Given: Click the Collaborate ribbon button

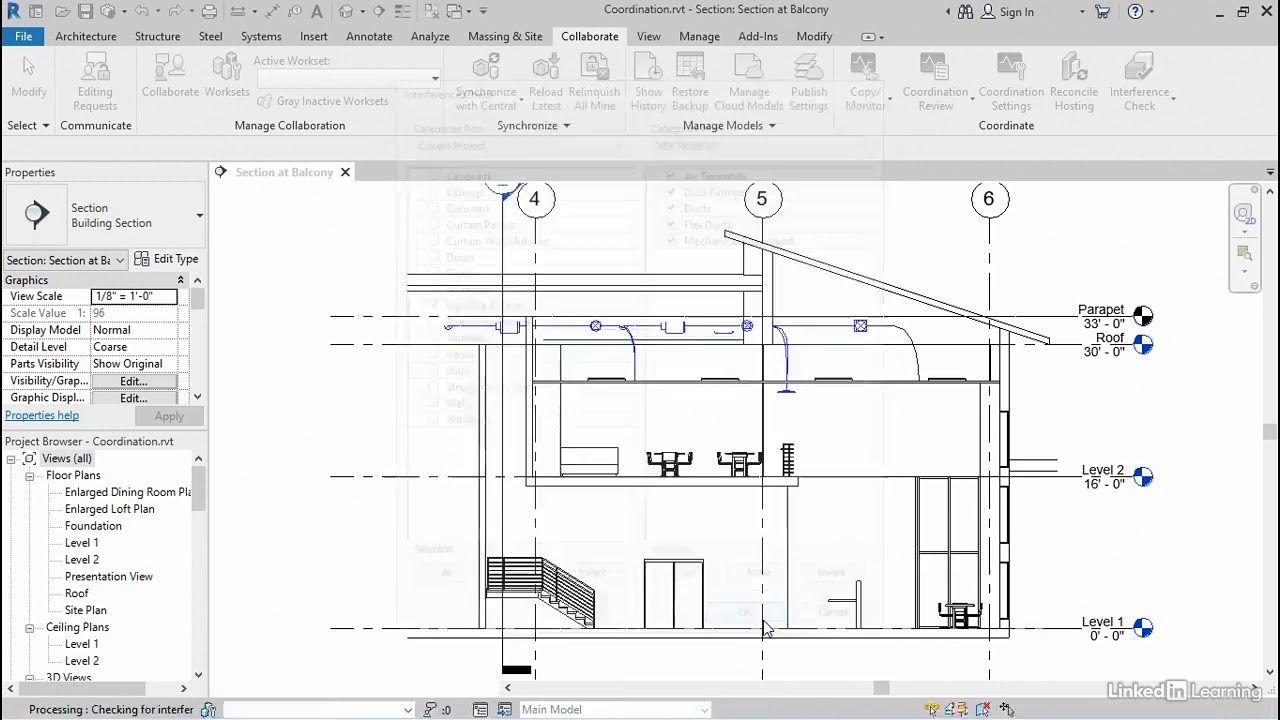Looking at the screenshot, I should pyautogui.click(x=170, y=77).
